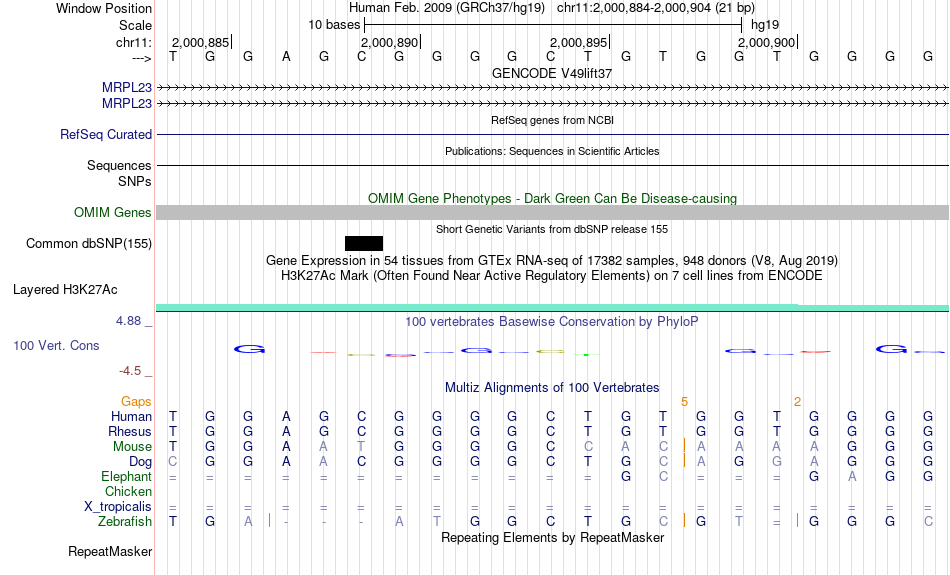Click the orange Gaps row label
950x575 pixels.
pyautogui.click(x=136, y=402)
